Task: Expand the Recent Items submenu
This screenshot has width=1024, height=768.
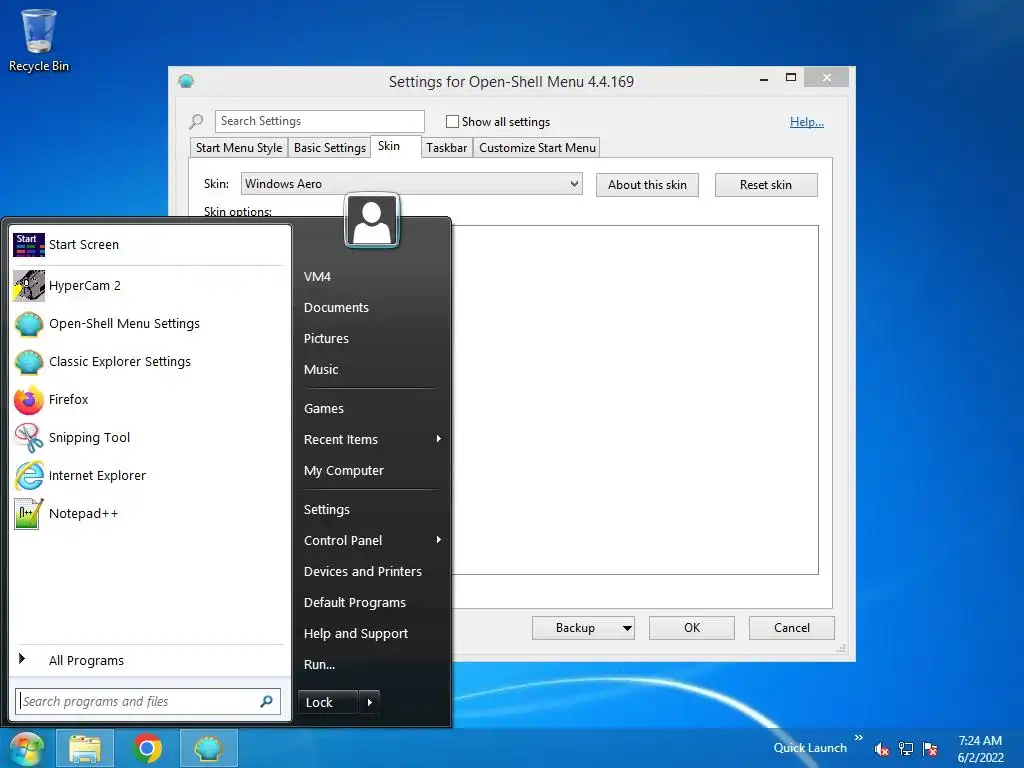Action: tap(439, 439)
